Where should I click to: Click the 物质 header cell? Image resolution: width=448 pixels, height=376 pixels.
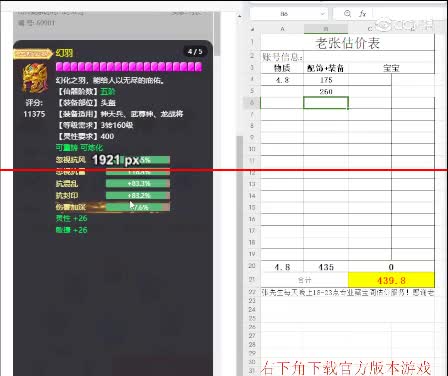pos(282,68)
